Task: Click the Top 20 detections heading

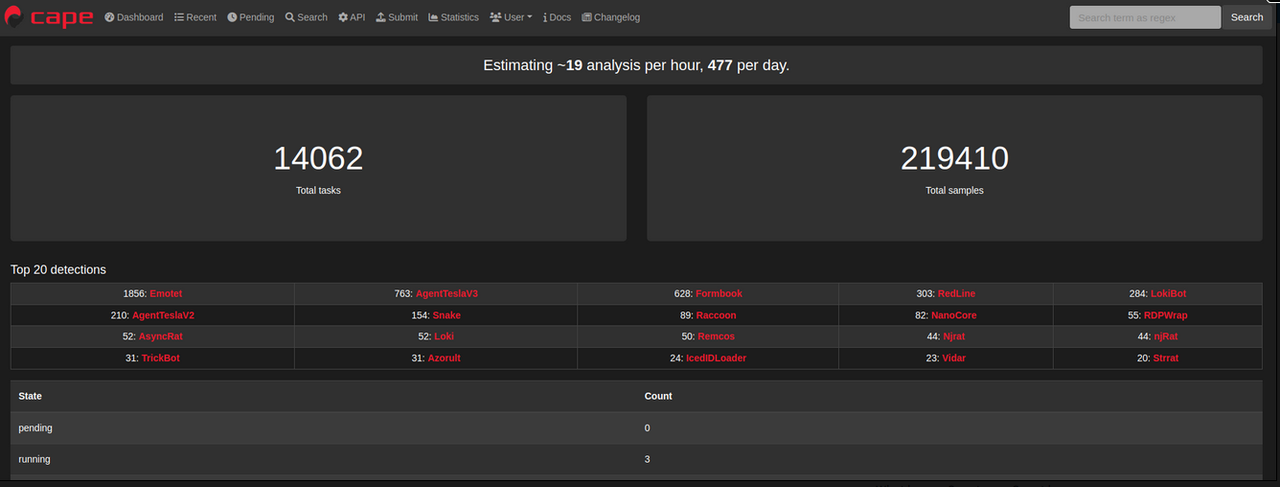Action: (x=58, y=270)
